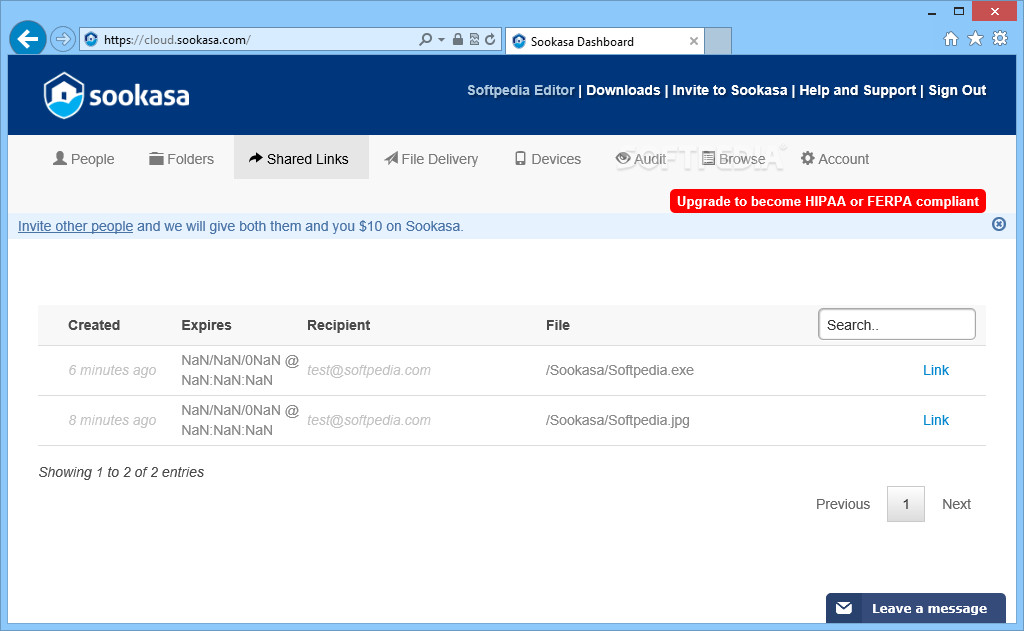Click the browser Home icon

[x=951, y=39]
